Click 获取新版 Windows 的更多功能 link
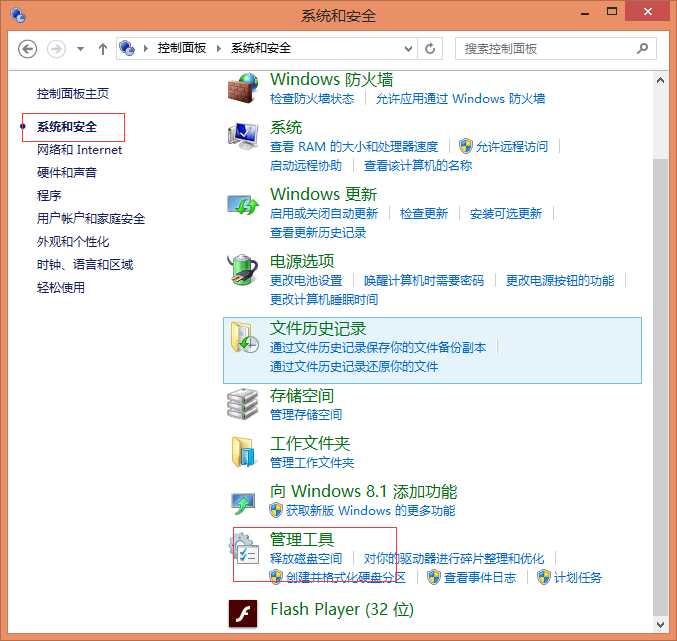Screen dimensions: 677x641 pyautogui.click(x=370, y=511)
